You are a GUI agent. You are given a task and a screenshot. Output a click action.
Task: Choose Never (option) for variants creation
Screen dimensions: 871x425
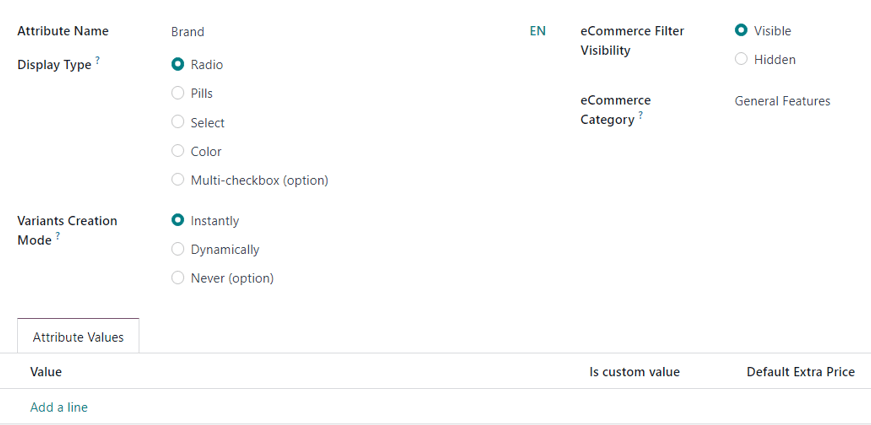pos(178,279)
